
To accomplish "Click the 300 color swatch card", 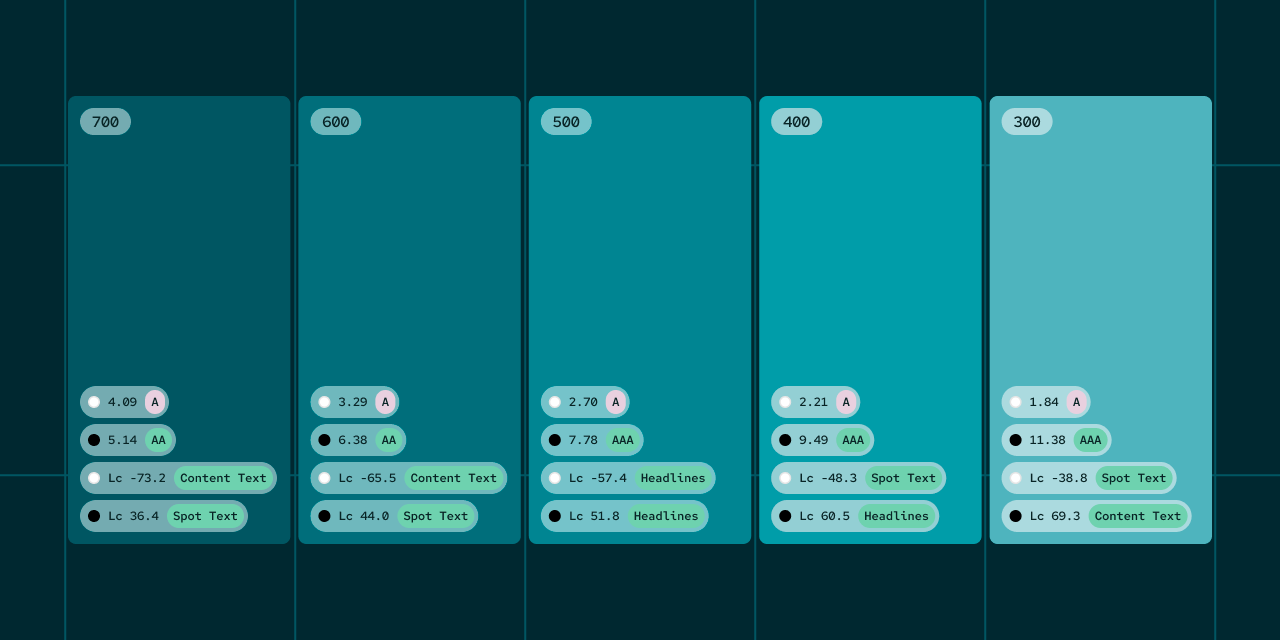I will 1101,320.
